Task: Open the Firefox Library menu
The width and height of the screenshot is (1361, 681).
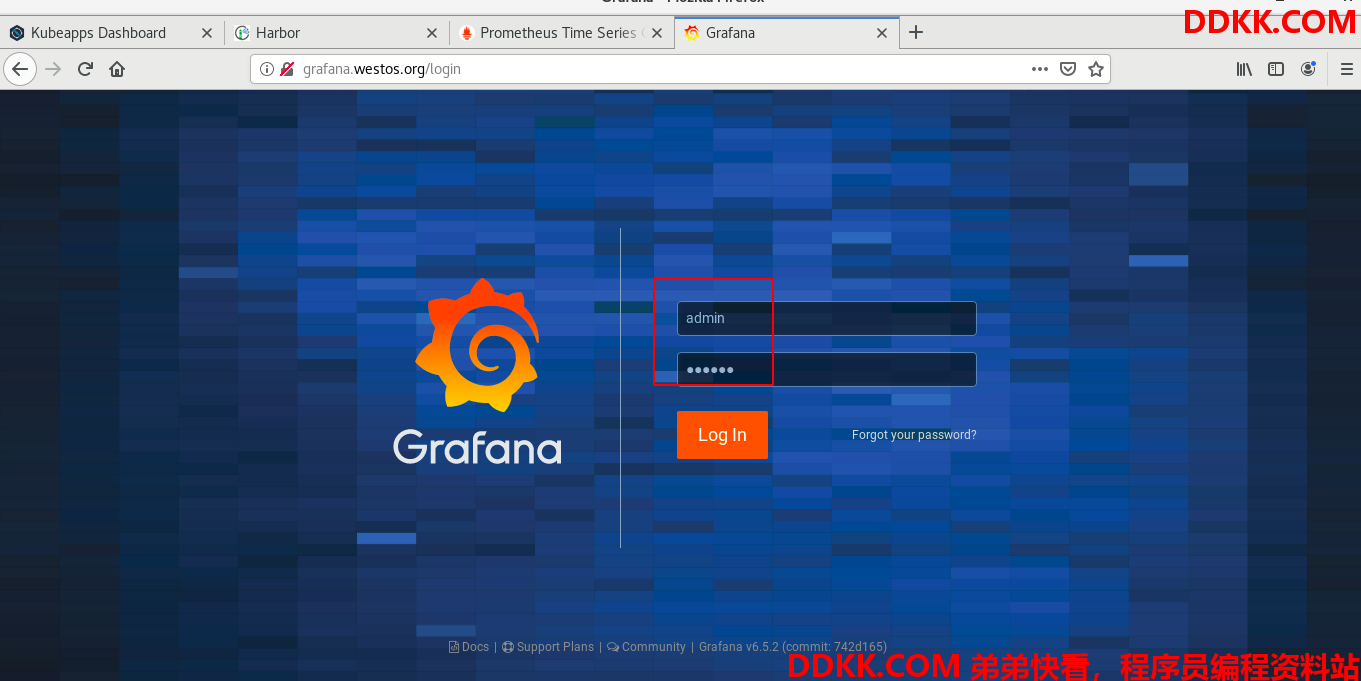Action: pyautogui.click(x=1245, y=69)
